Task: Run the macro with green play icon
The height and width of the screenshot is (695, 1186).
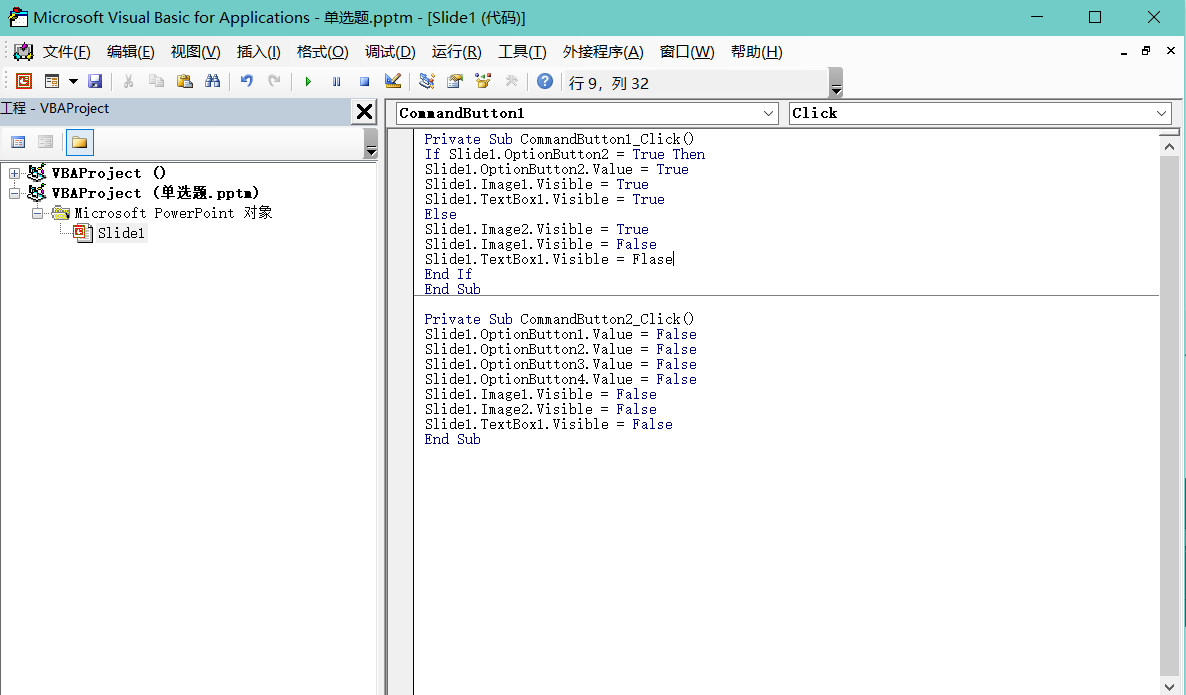Action: pos(308,82)
